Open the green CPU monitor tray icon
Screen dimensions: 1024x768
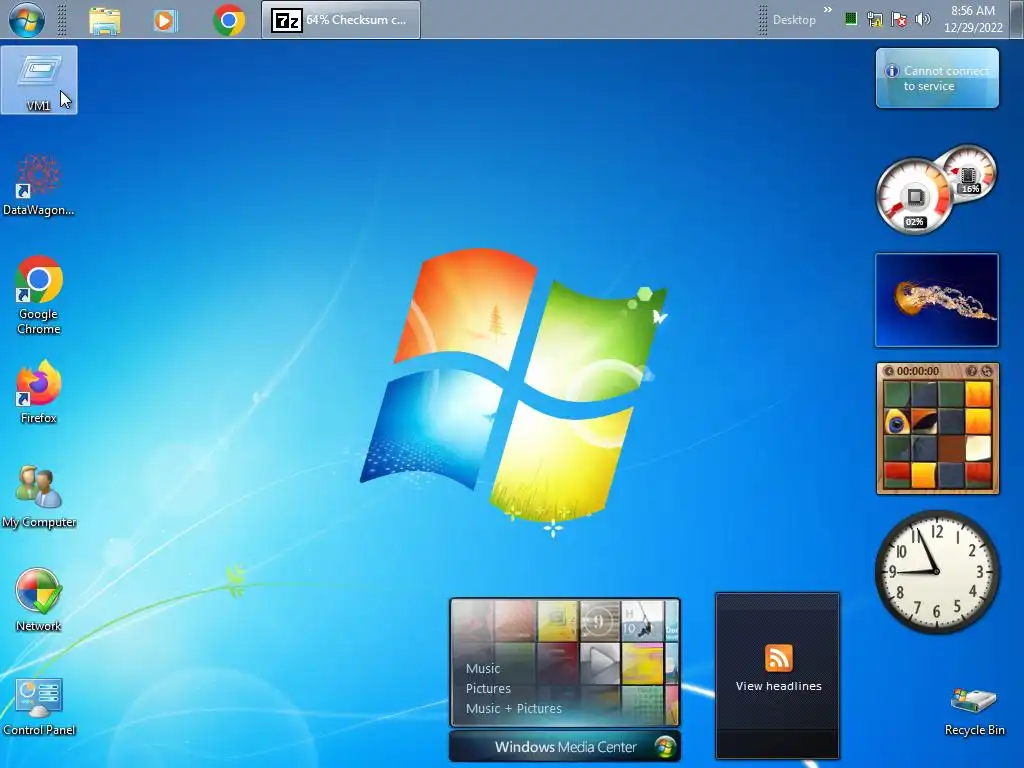click(850, 19)
